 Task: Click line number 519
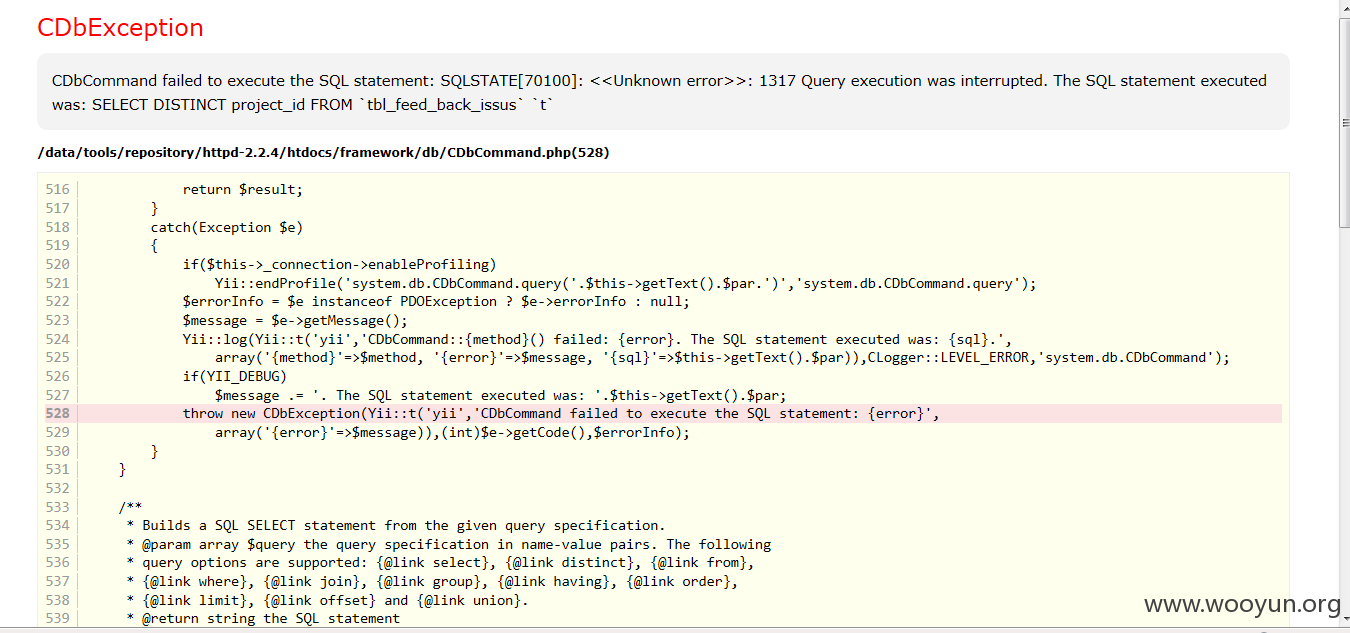pyautogui.click(x=58, y=245)
